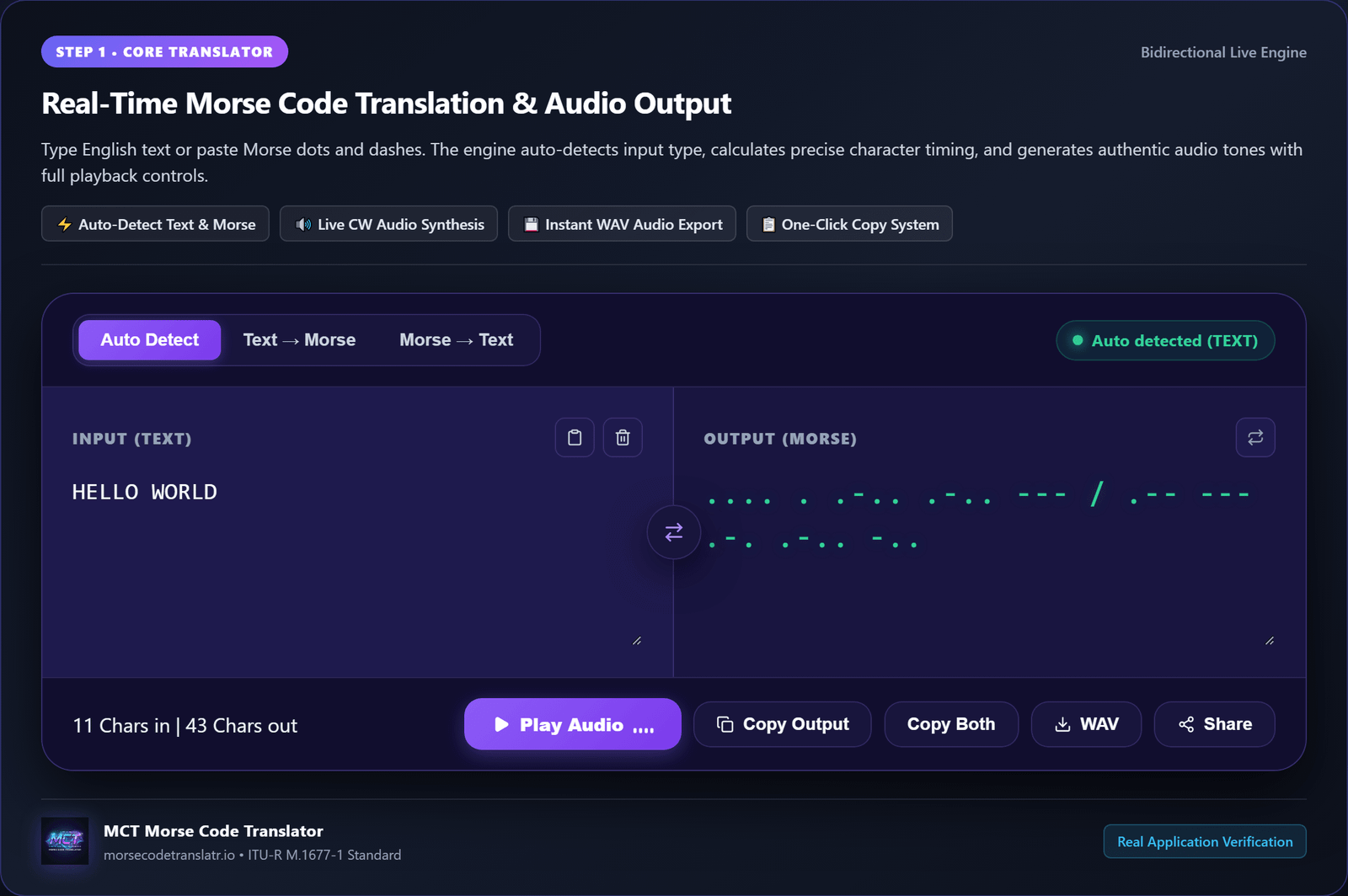Click 'MCT Morse Code Translator' footer title

[213, 831]
